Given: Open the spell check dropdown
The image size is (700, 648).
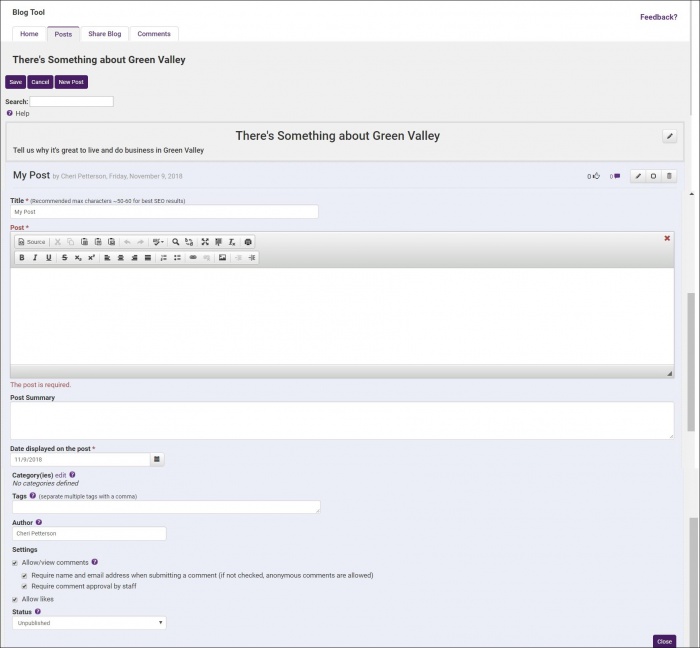Looking at the screenshot, I should pyautogui.click(x=158, y=242).
